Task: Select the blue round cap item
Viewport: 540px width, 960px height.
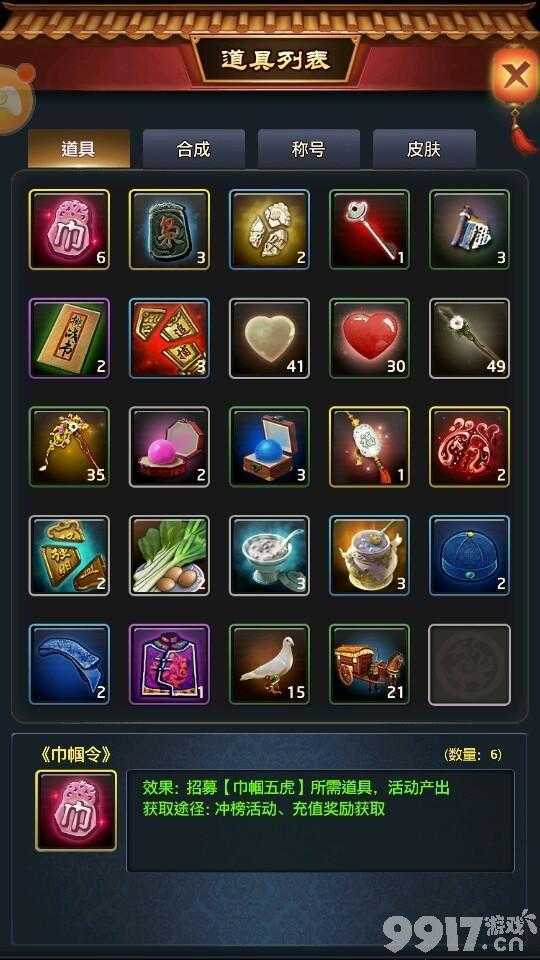Action: click(x=470, y=555)
